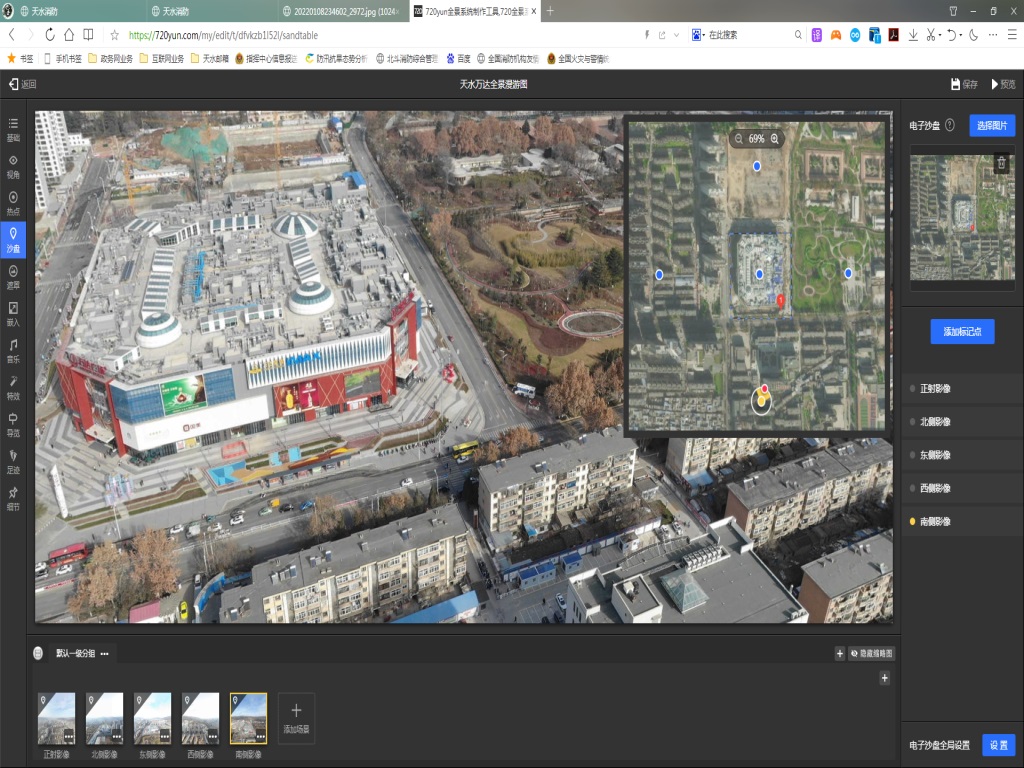
Task: Select the 正射影像 marker in the list
Action: point(935,388)
